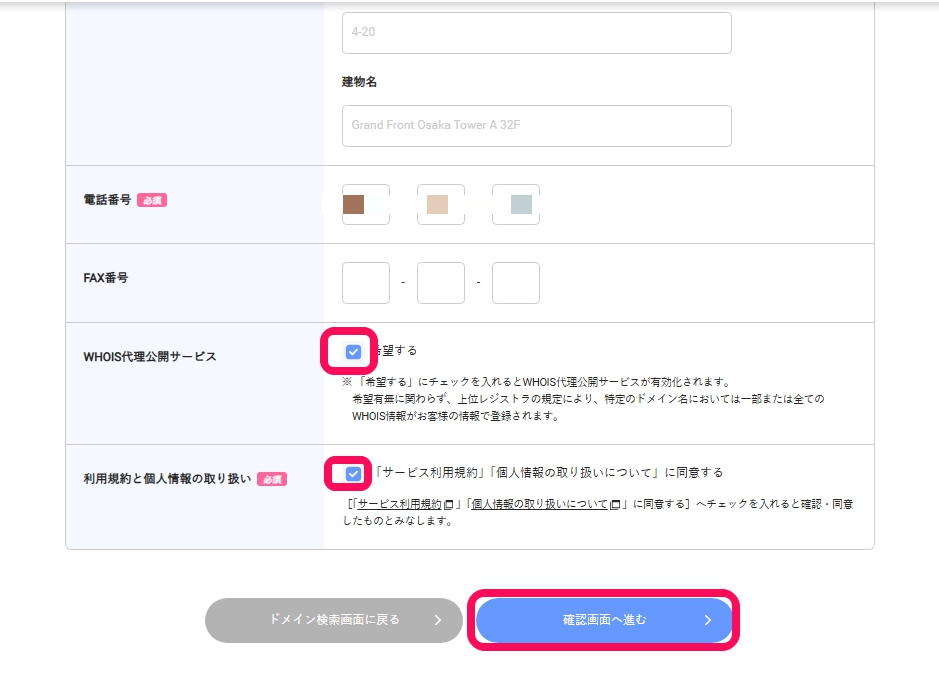Check the 利用規約と個人情報 agreement checkbox
Screen dimensions: 939x674
coord(352,473)
